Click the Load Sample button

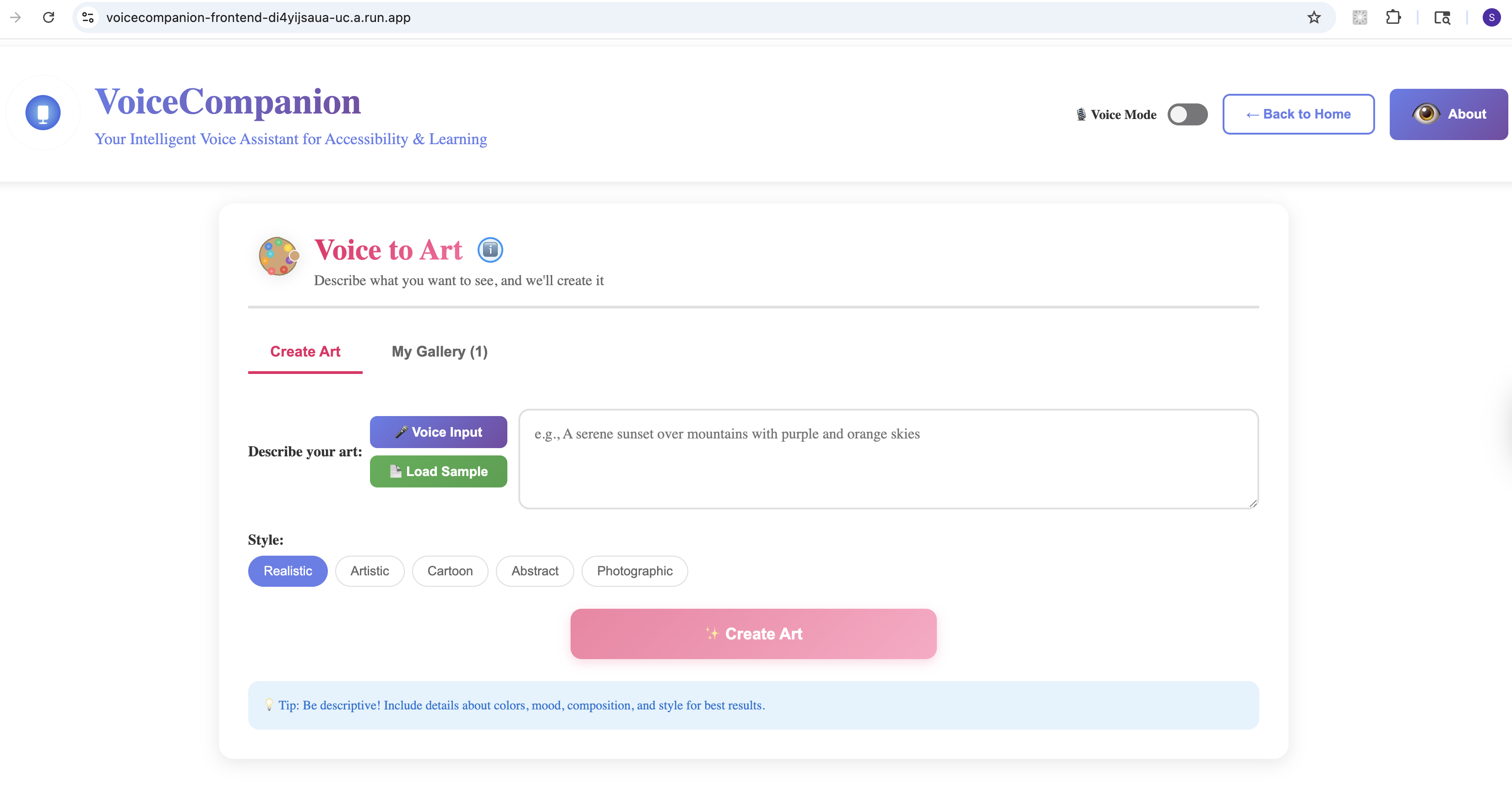438,471
